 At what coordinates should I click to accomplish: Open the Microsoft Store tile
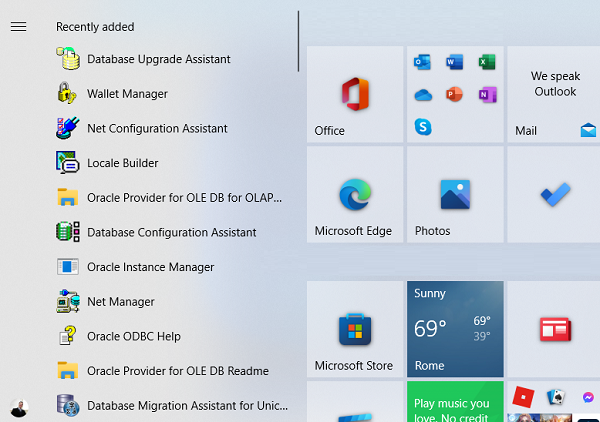click(355, 329)
